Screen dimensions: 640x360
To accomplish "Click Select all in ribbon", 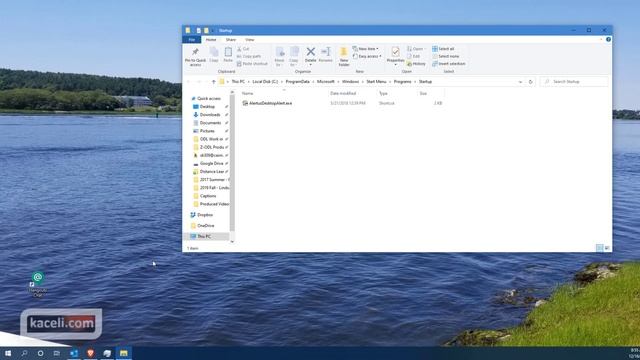I will point(443,49).
